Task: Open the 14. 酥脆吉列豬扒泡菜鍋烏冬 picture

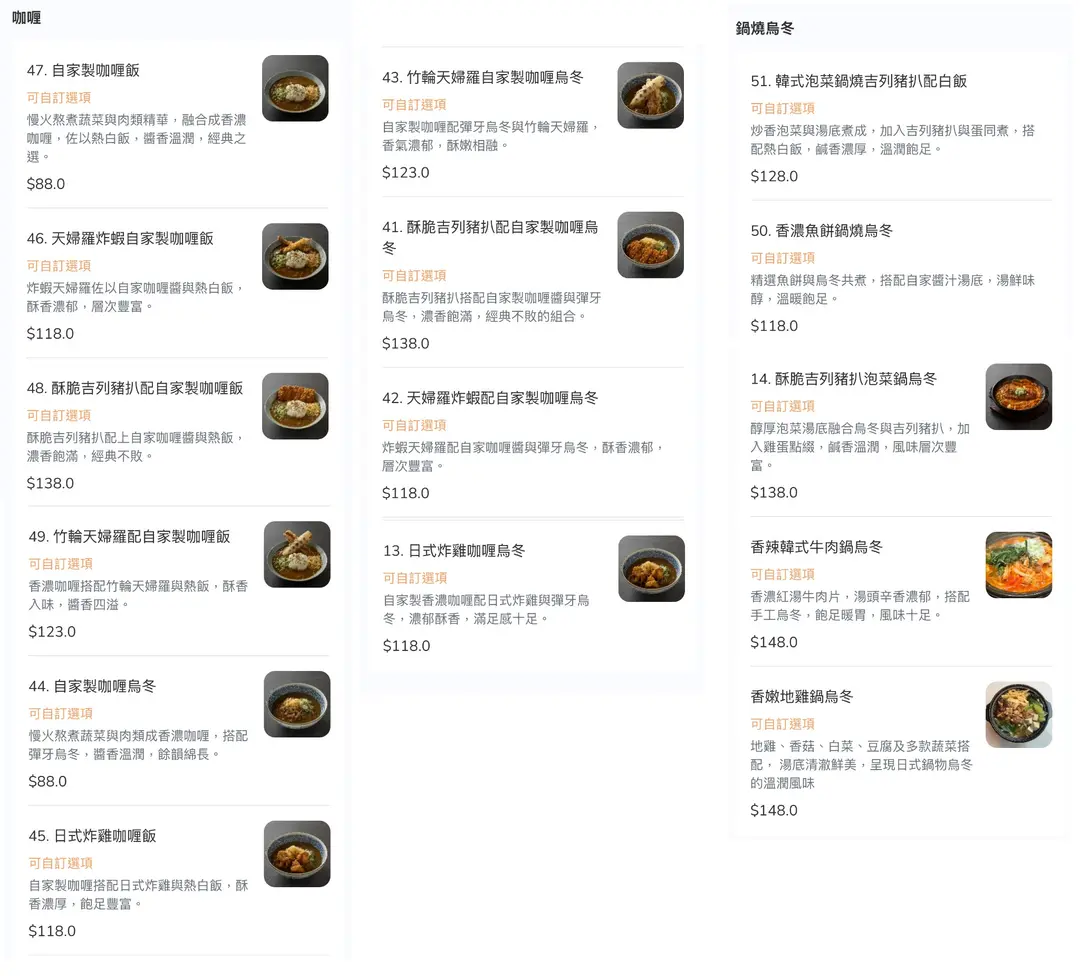Action: click(x=1018, y=397)
